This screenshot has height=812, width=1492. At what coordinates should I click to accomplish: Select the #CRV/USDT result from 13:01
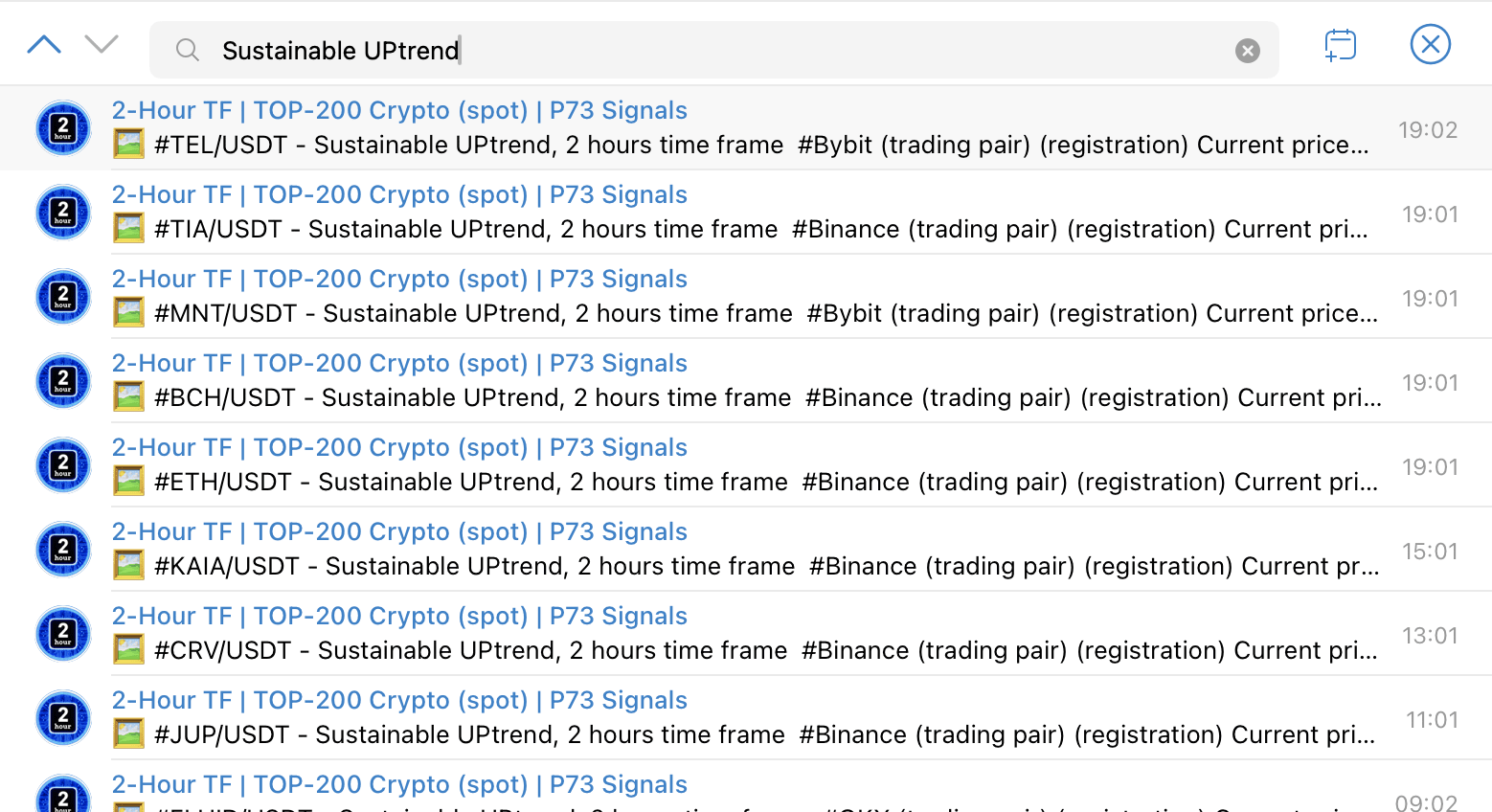coord(746,634)
